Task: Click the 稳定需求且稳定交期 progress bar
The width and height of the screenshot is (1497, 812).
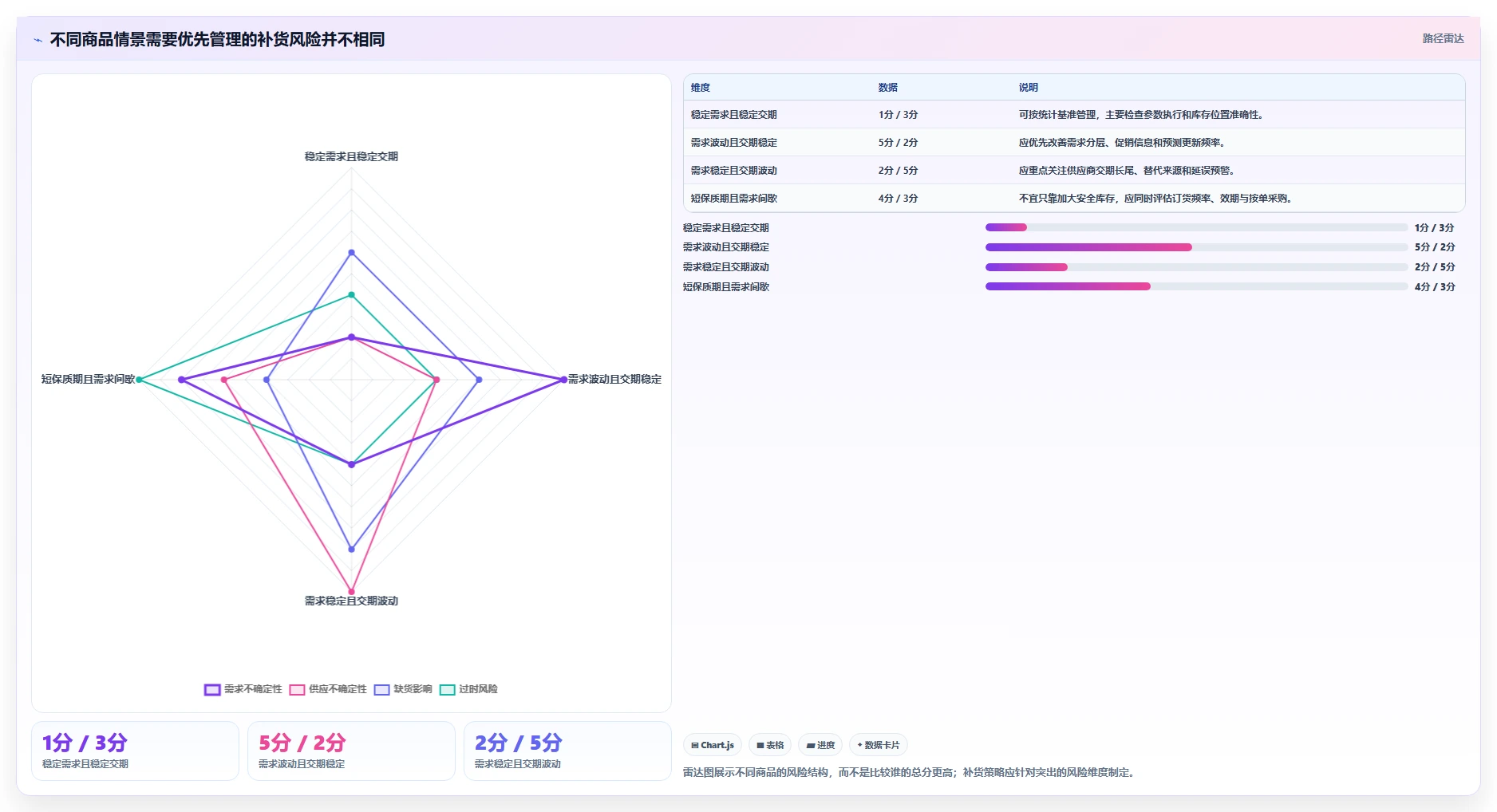Action: pos(1196,227)
